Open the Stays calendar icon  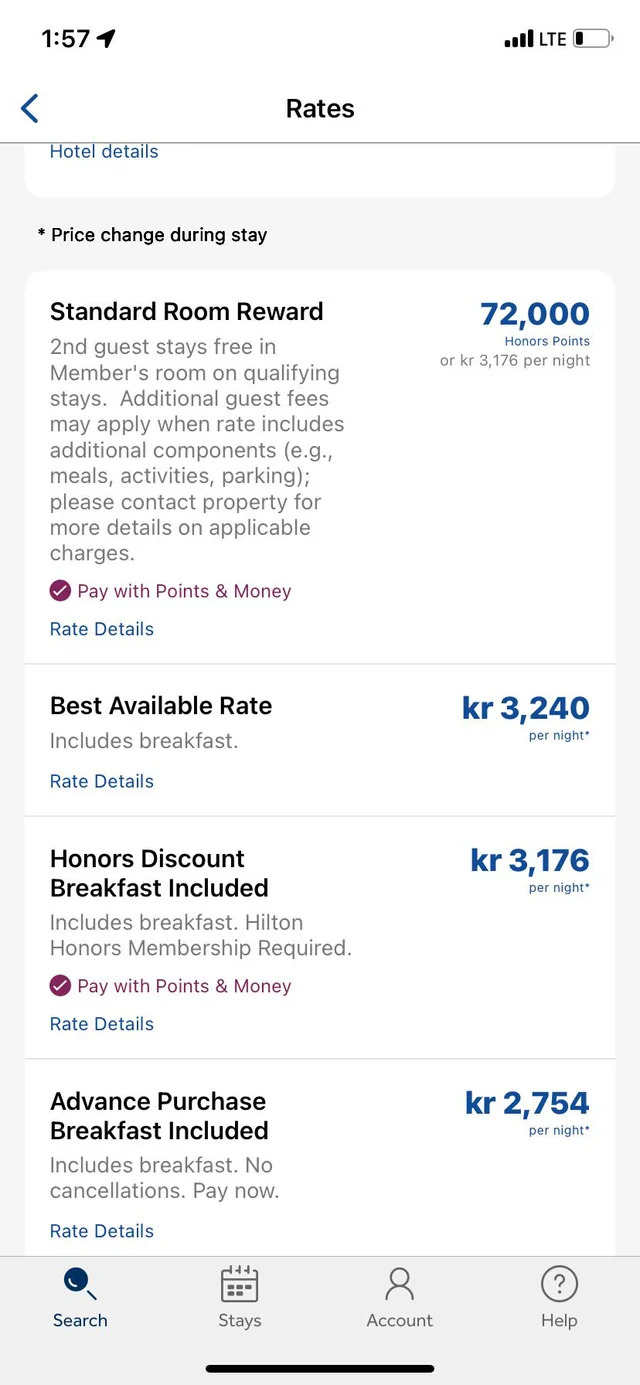pos(239,1283)
